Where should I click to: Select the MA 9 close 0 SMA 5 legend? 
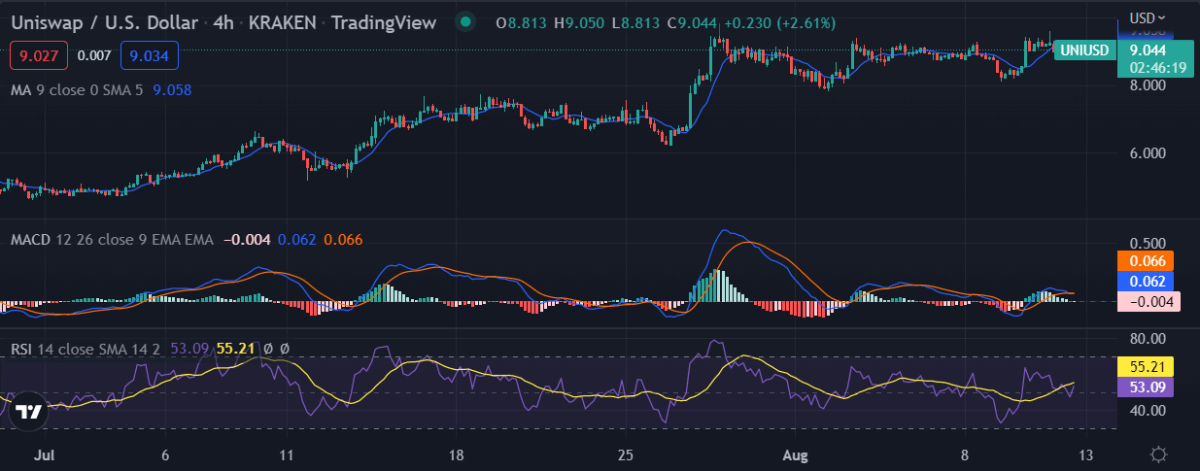79,90
